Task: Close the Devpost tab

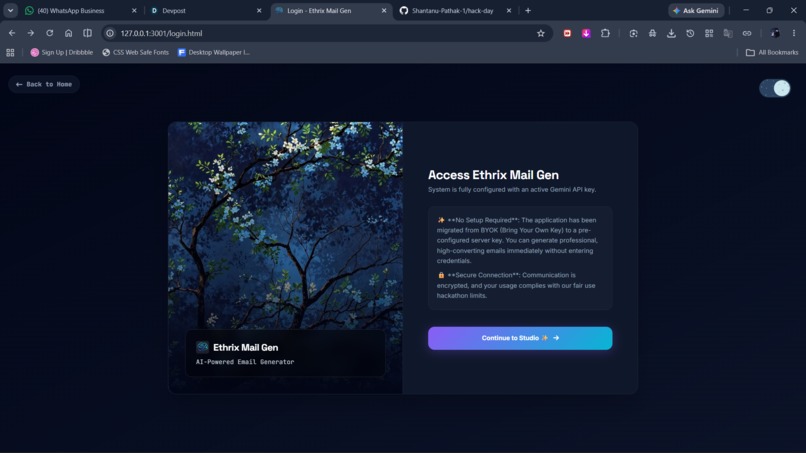Action: 259,11
